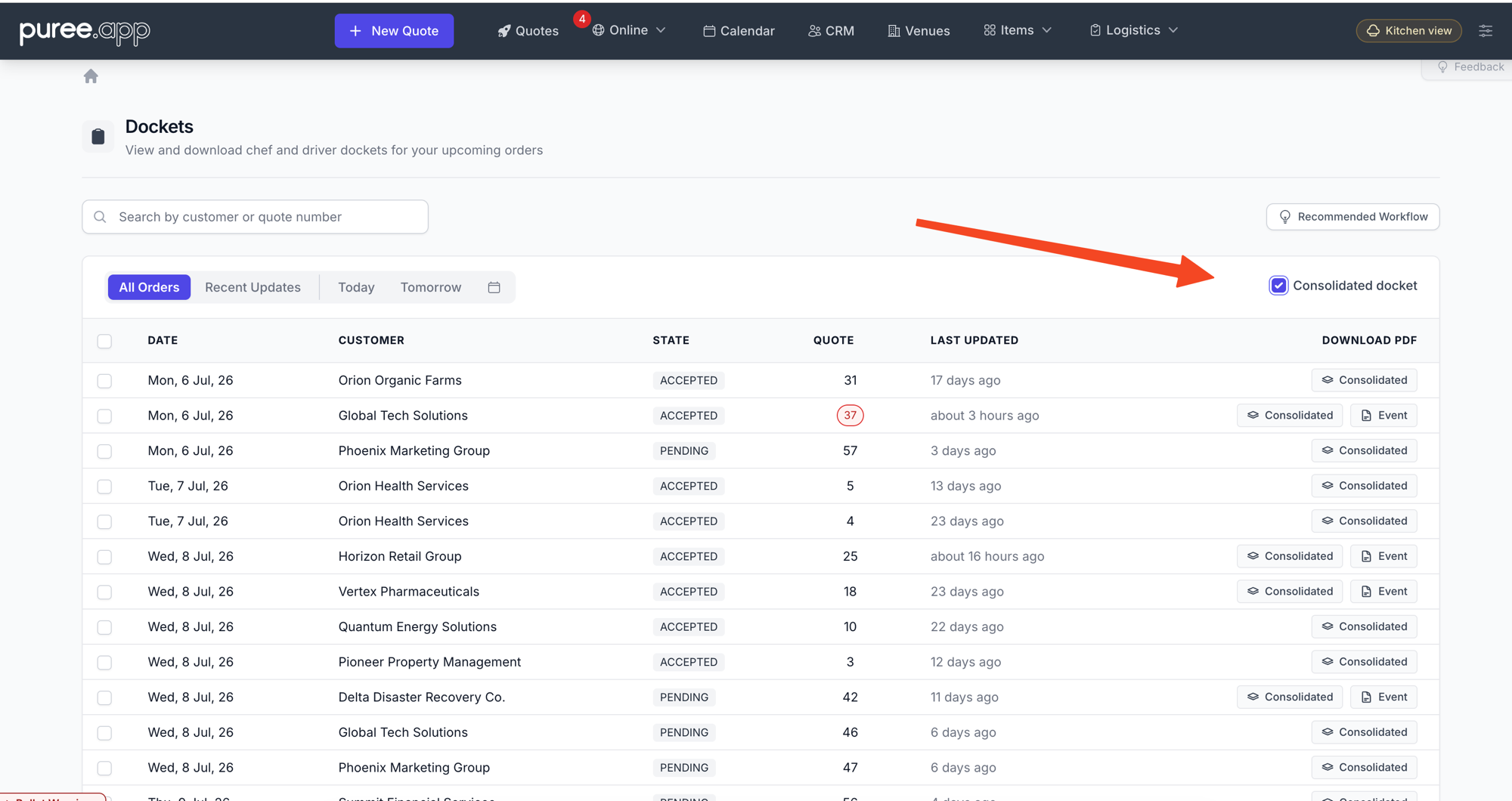
Task: Check the Horizon Retail Group row checkbox
Action: (104, 557)
